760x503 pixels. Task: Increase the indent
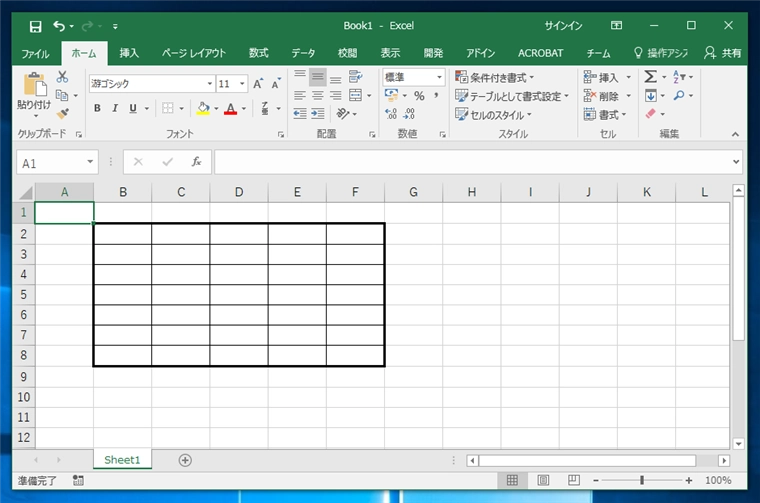pos(317,114)
